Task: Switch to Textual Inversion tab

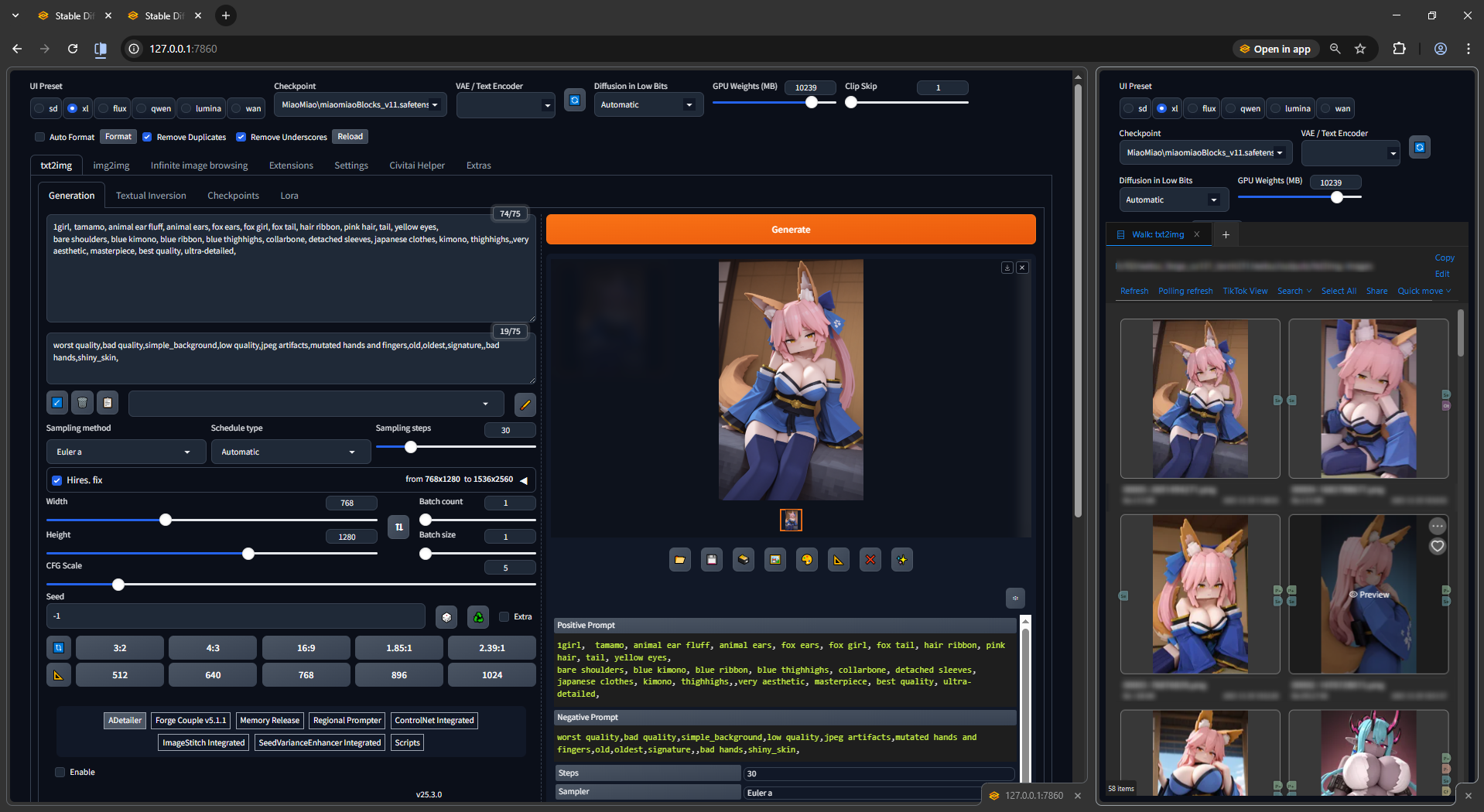Action: click(x=151, y=196)
